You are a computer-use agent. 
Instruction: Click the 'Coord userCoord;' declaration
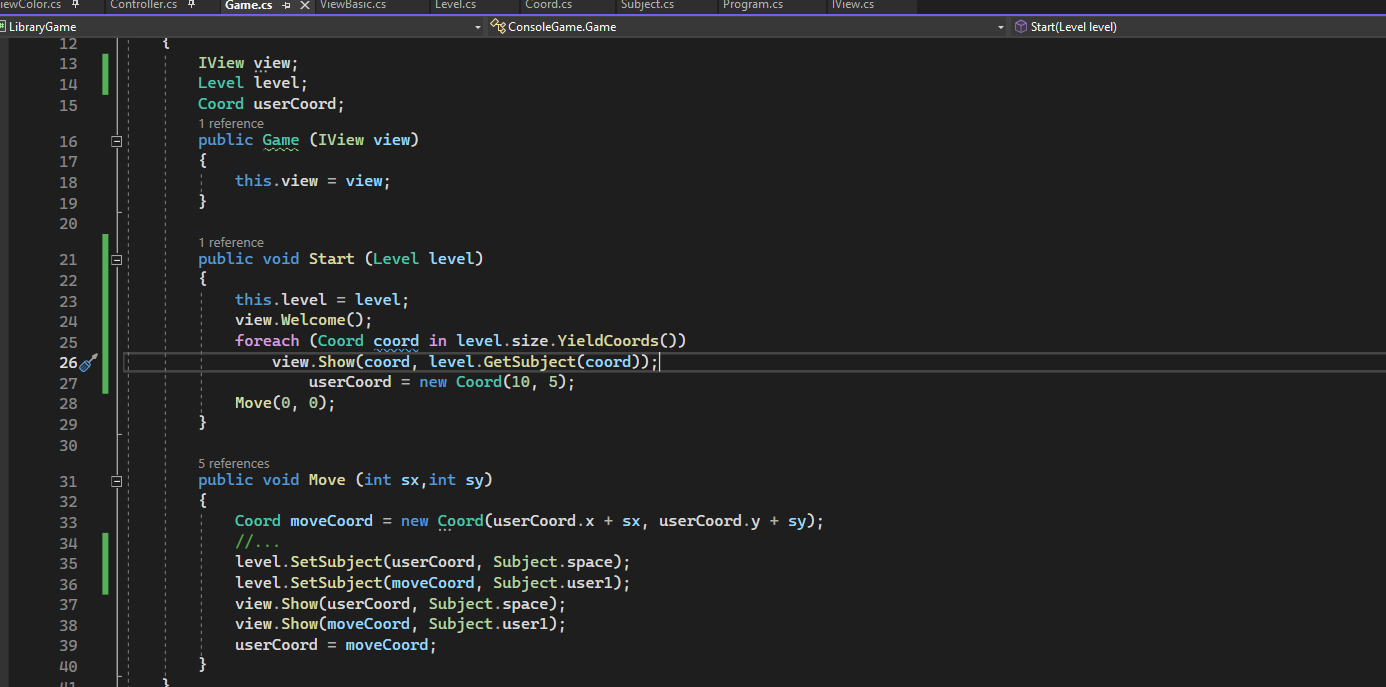point(271,104)
